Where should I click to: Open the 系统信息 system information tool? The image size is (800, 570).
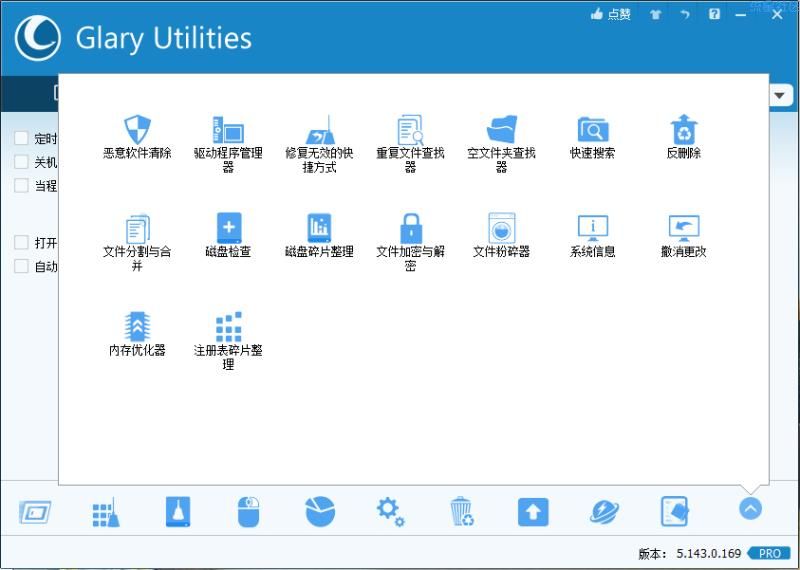click(592, 235)
